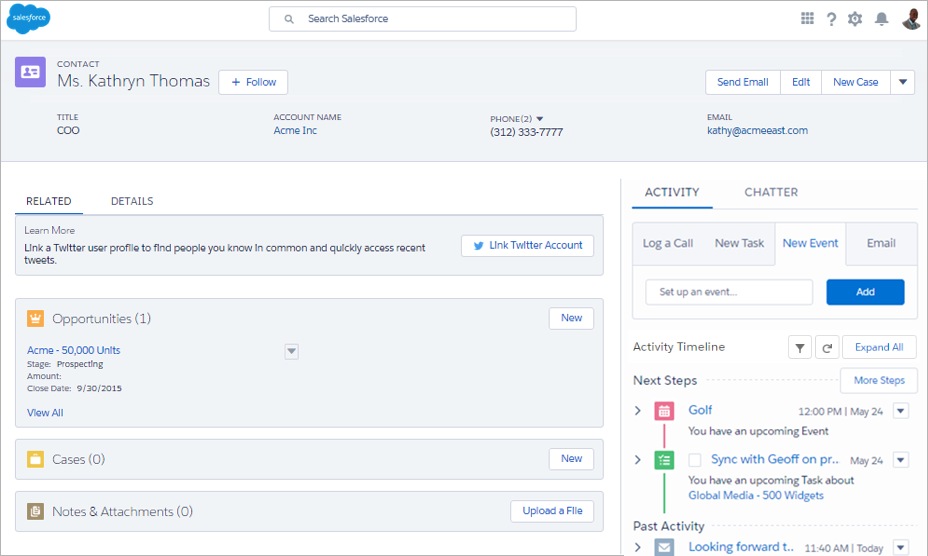This screenshot has width=928, height=556.
Task: View the notifications bell
Action: tap(881, 19)
